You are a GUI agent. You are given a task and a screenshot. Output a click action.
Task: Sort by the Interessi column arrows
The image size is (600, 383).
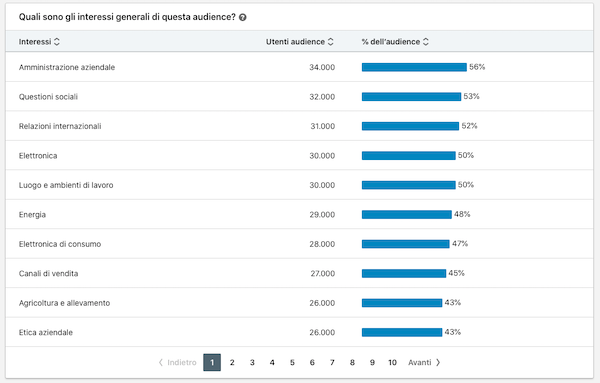pyautogui.click(x=57, y=42)
